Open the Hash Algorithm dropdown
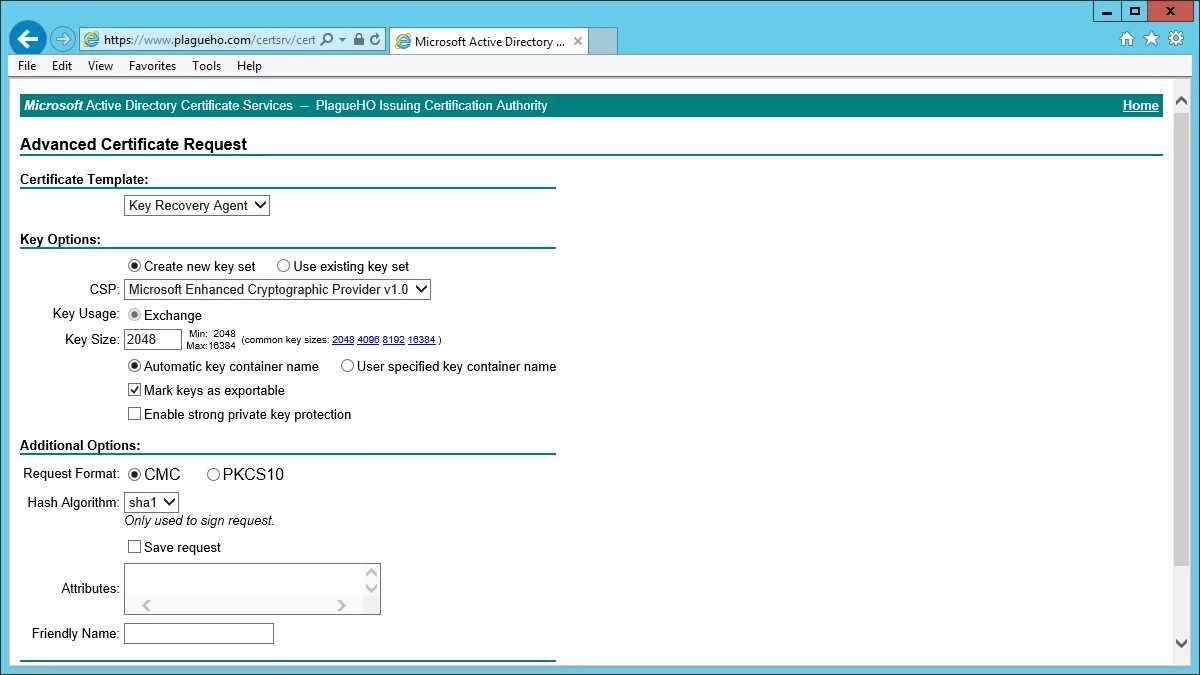This screenshot has height=675, width=1200. pyautogui.click(x=152, y=502)
